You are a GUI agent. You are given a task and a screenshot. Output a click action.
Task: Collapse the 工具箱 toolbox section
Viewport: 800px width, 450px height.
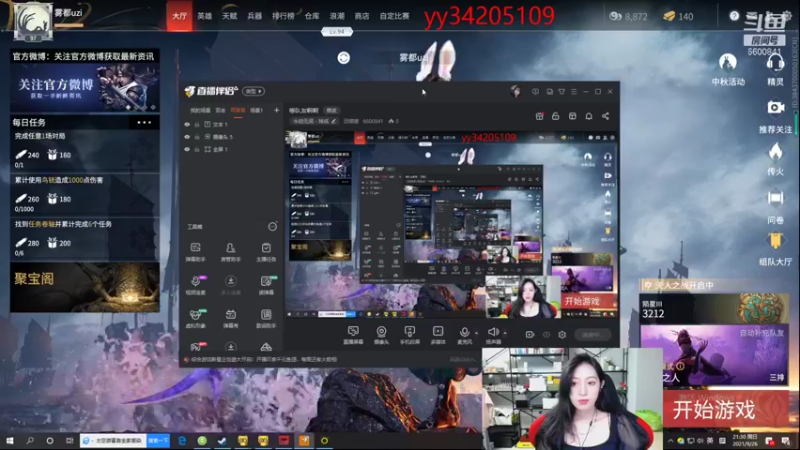[272, 227]
